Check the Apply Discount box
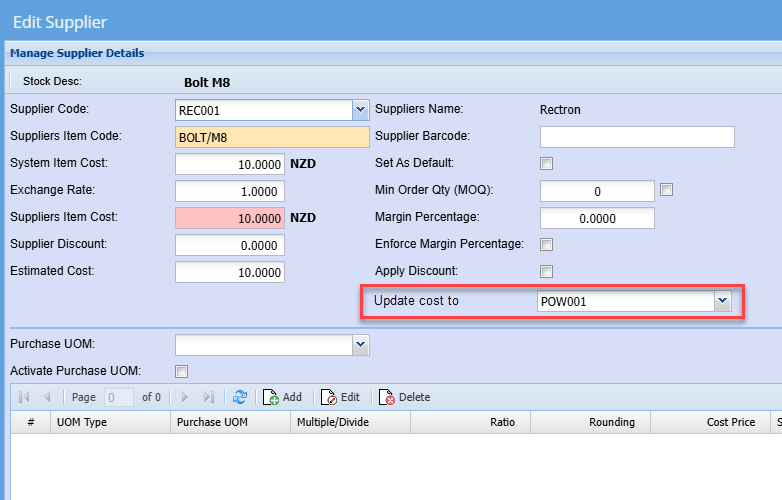 pos(547,271)
